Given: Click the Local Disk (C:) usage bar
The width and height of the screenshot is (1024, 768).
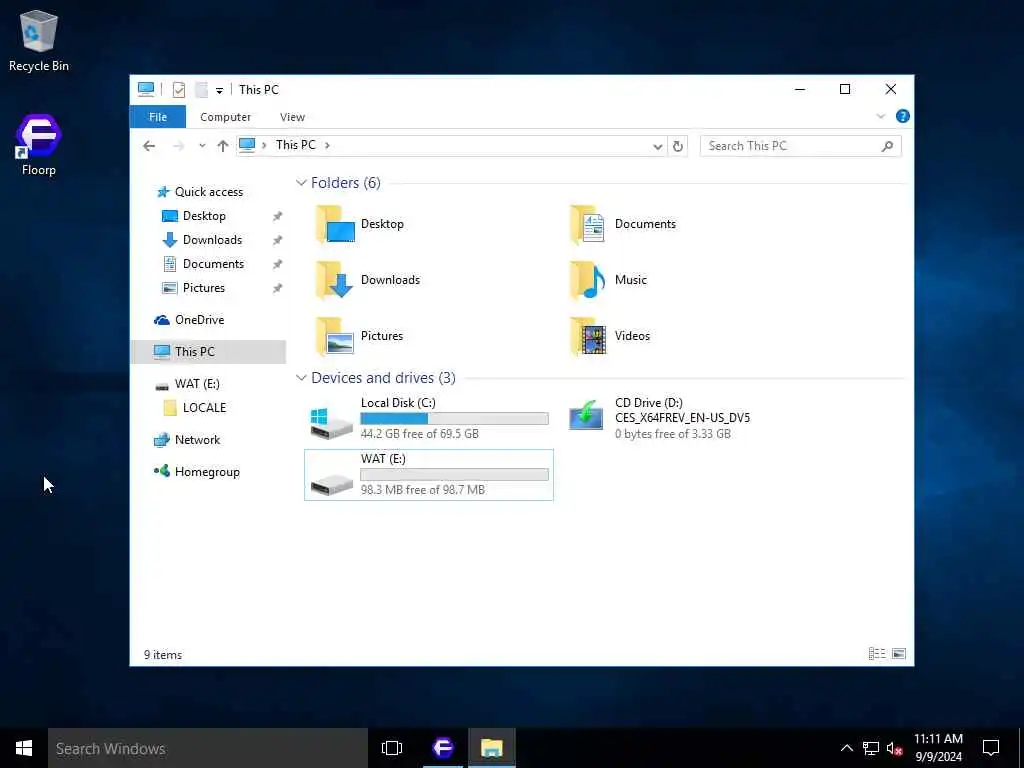Looking at the screenshot, I should [455, 419].
